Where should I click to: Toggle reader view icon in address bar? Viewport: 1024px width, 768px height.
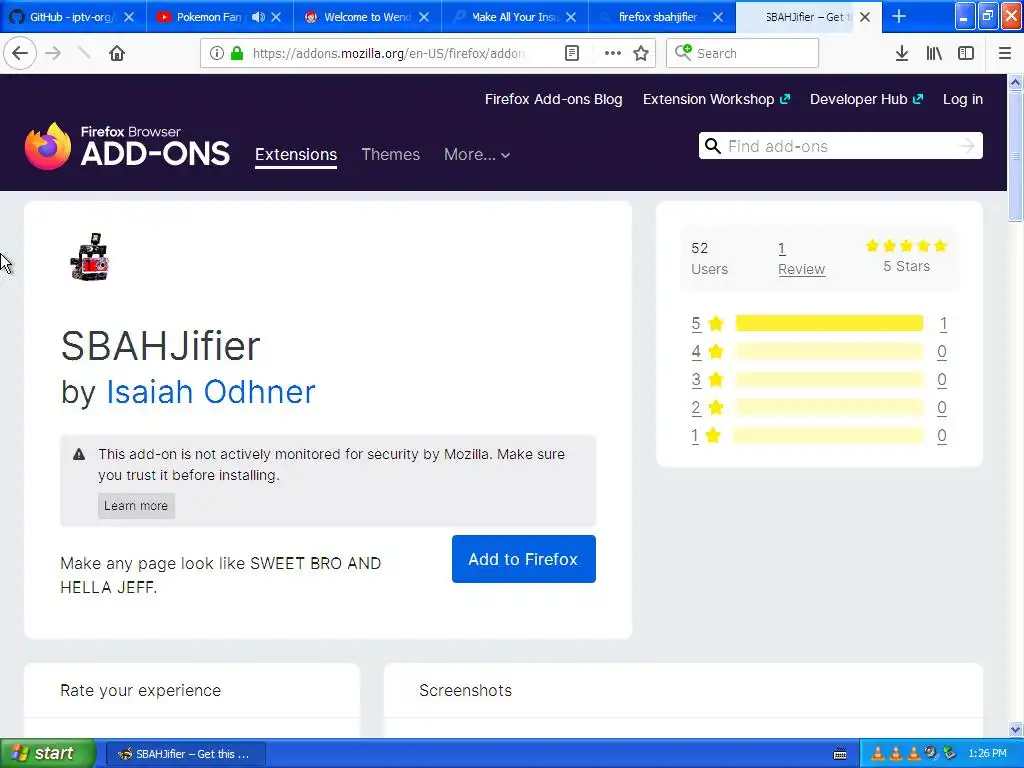(x=571, y=53)
